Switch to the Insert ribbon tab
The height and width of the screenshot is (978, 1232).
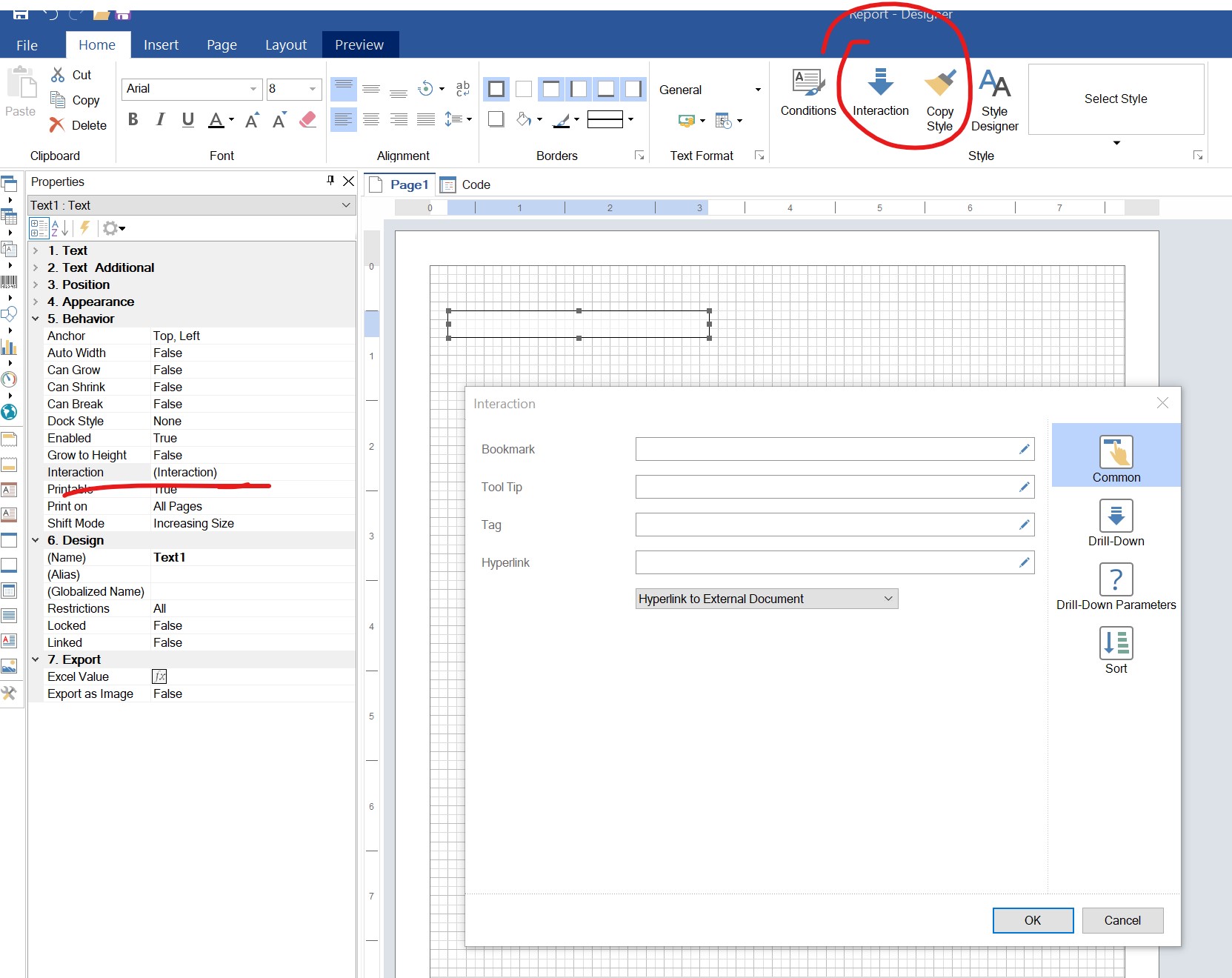[161, 45]
